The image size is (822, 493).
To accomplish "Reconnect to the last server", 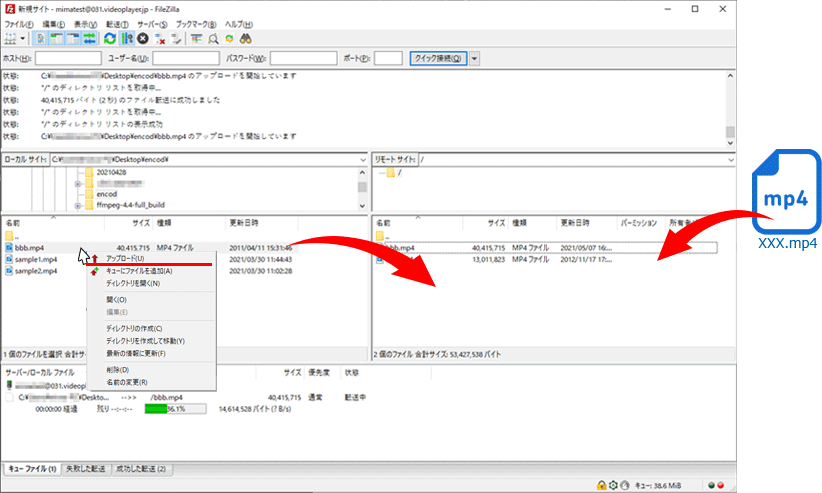I will 176,38.
